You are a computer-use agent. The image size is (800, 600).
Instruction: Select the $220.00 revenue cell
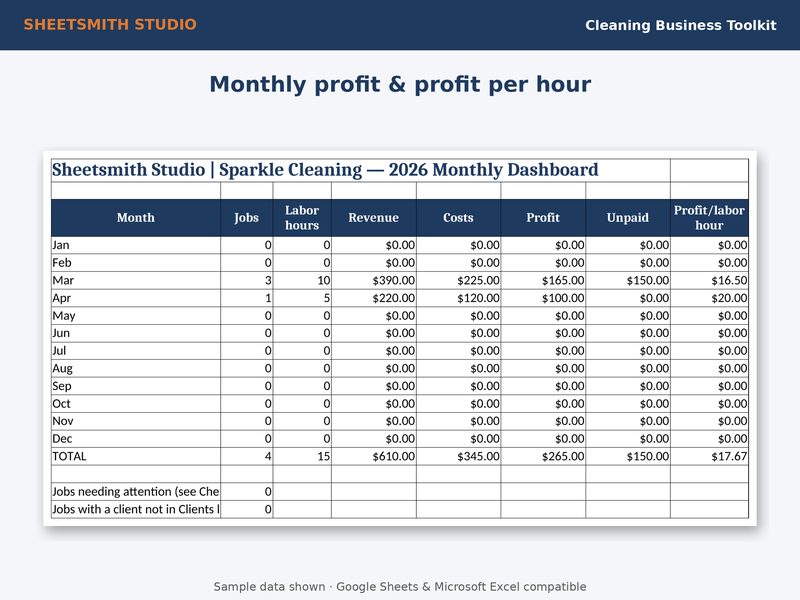tap(373, 298)
